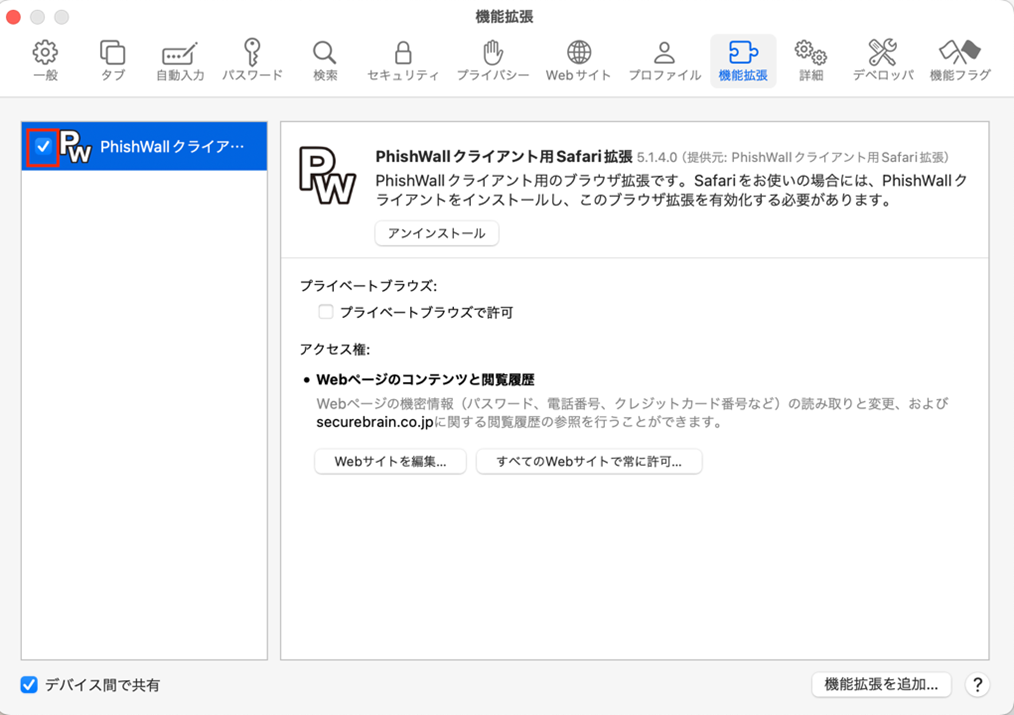Open the 検索 (Search) preferences pane
The width and height of the screenshot is (1014, 715).
(325, 61)
